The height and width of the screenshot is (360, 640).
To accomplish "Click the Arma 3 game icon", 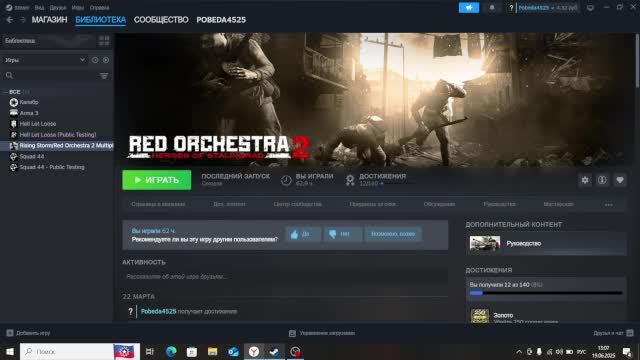I will point(13,113).
